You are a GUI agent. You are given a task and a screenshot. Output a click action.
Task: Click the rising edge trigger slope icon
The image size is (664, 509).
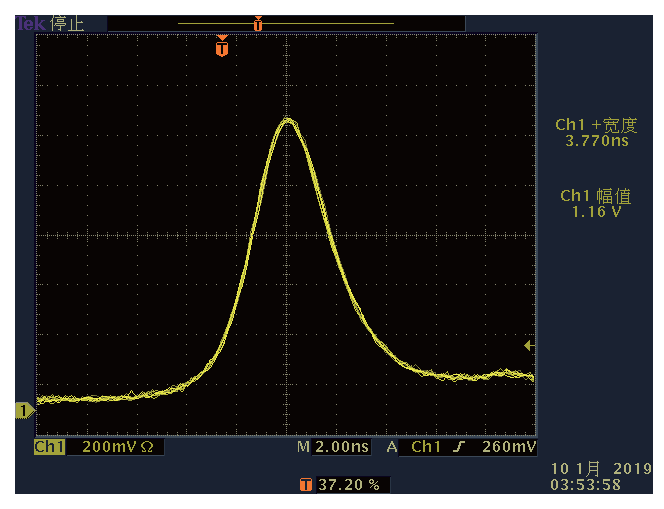(x=458, y=447)
